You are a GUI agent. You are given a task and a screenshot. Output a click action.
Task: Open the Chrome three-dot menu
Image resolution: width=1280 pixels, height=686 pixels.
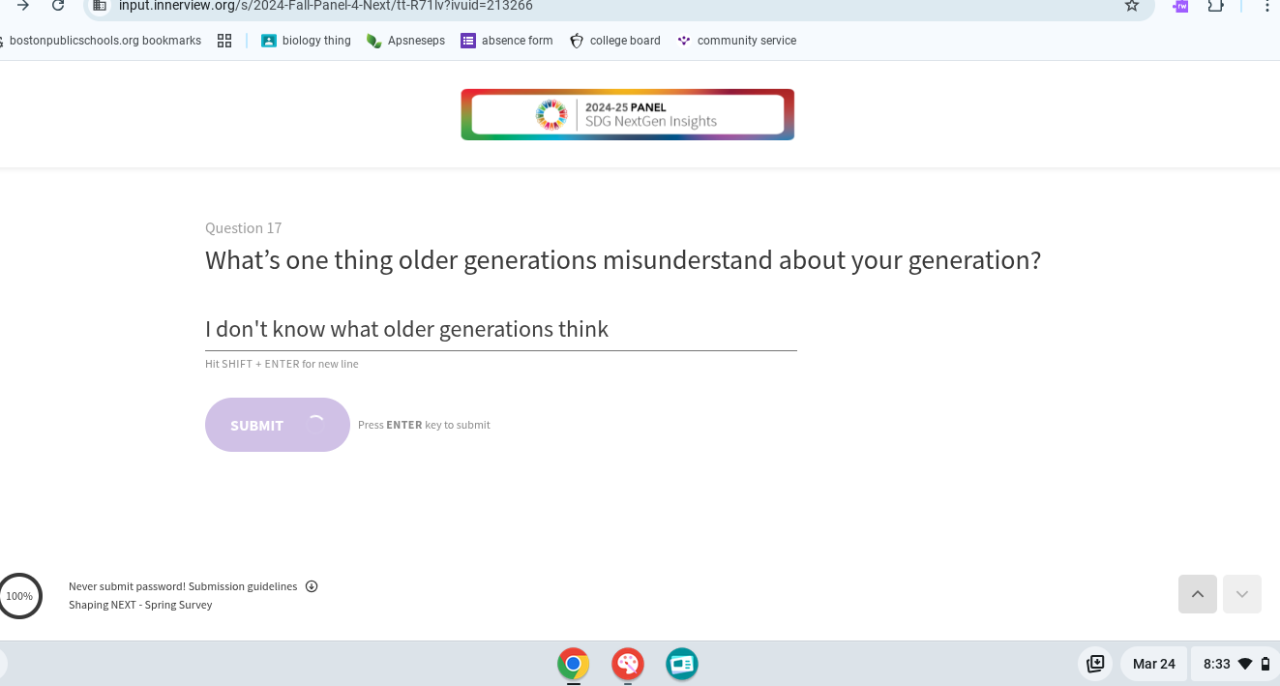[1269, 6]
